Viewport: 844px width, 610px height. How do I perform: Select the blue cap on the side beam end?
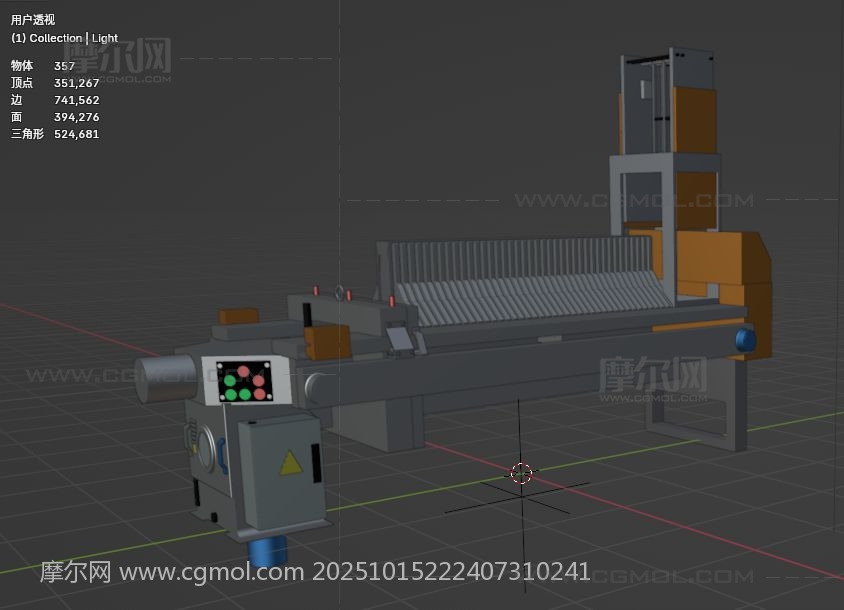tap(745, 340)
